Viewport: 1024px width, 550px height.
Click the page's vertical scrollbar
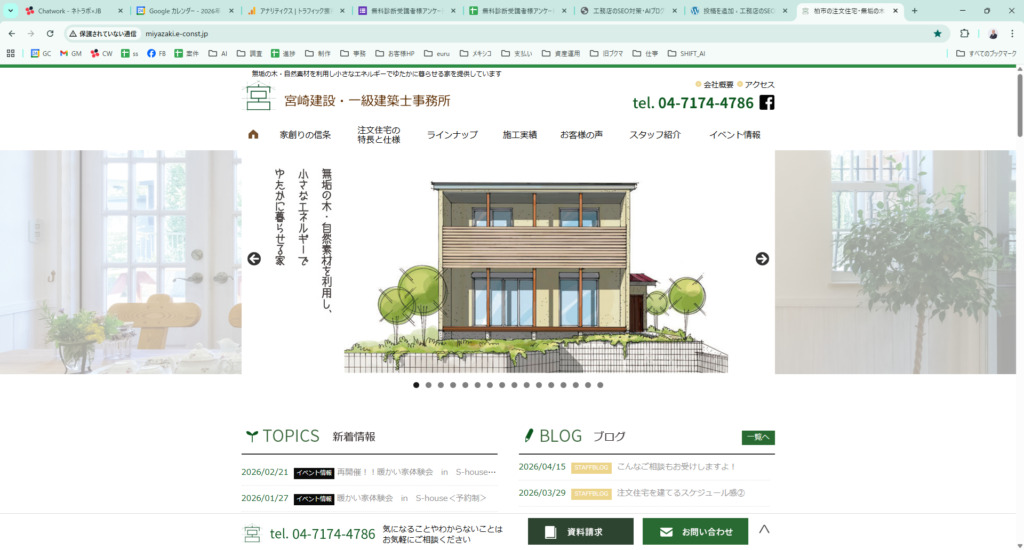pos(1019,200)
